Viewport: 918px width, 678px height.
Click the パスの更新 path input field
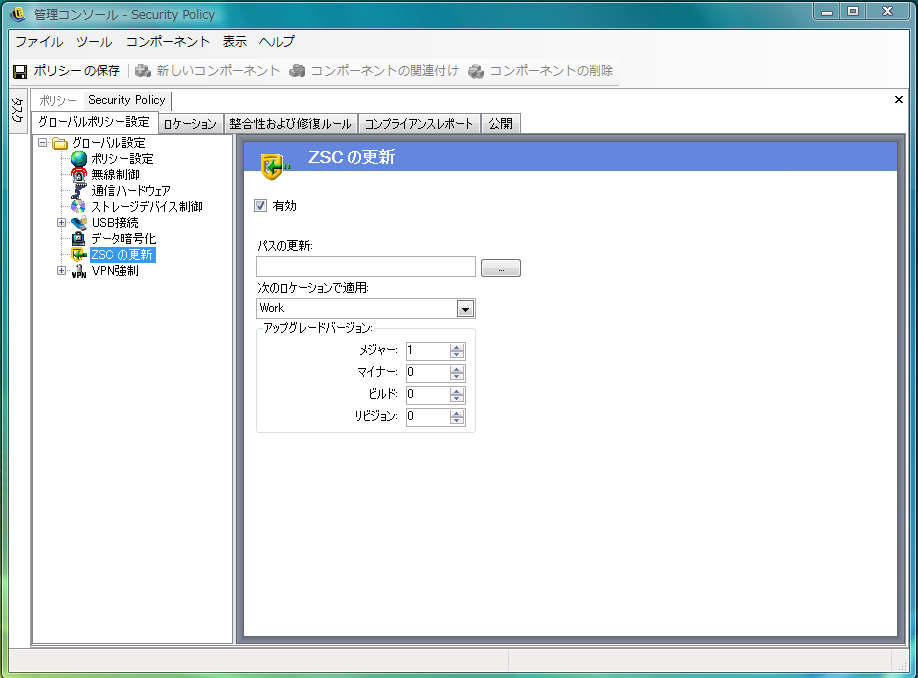pyautogui.click(x=366, y=266)
